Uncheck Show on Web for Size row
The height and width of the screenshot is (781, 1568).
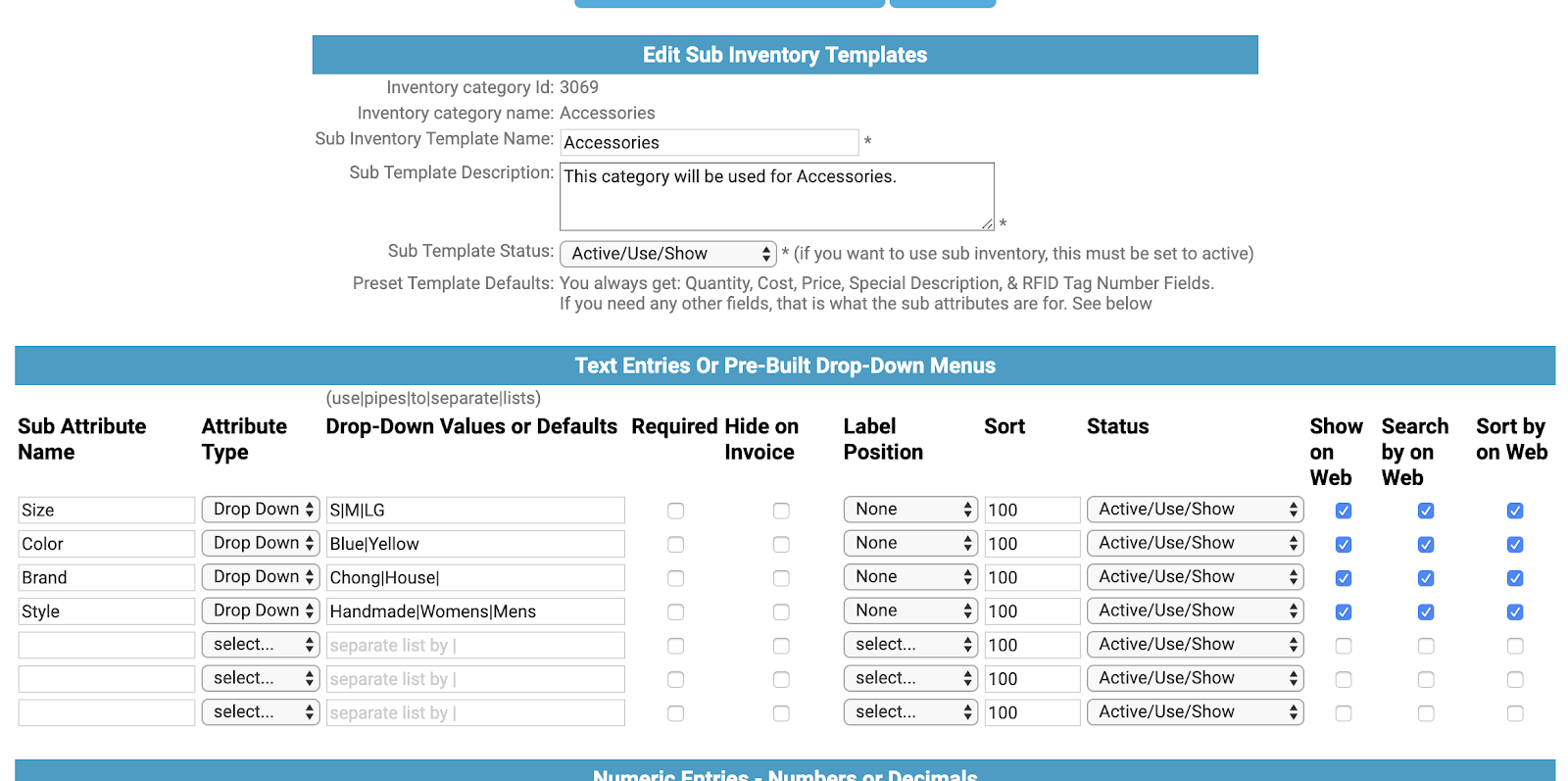click(1344, 511)
